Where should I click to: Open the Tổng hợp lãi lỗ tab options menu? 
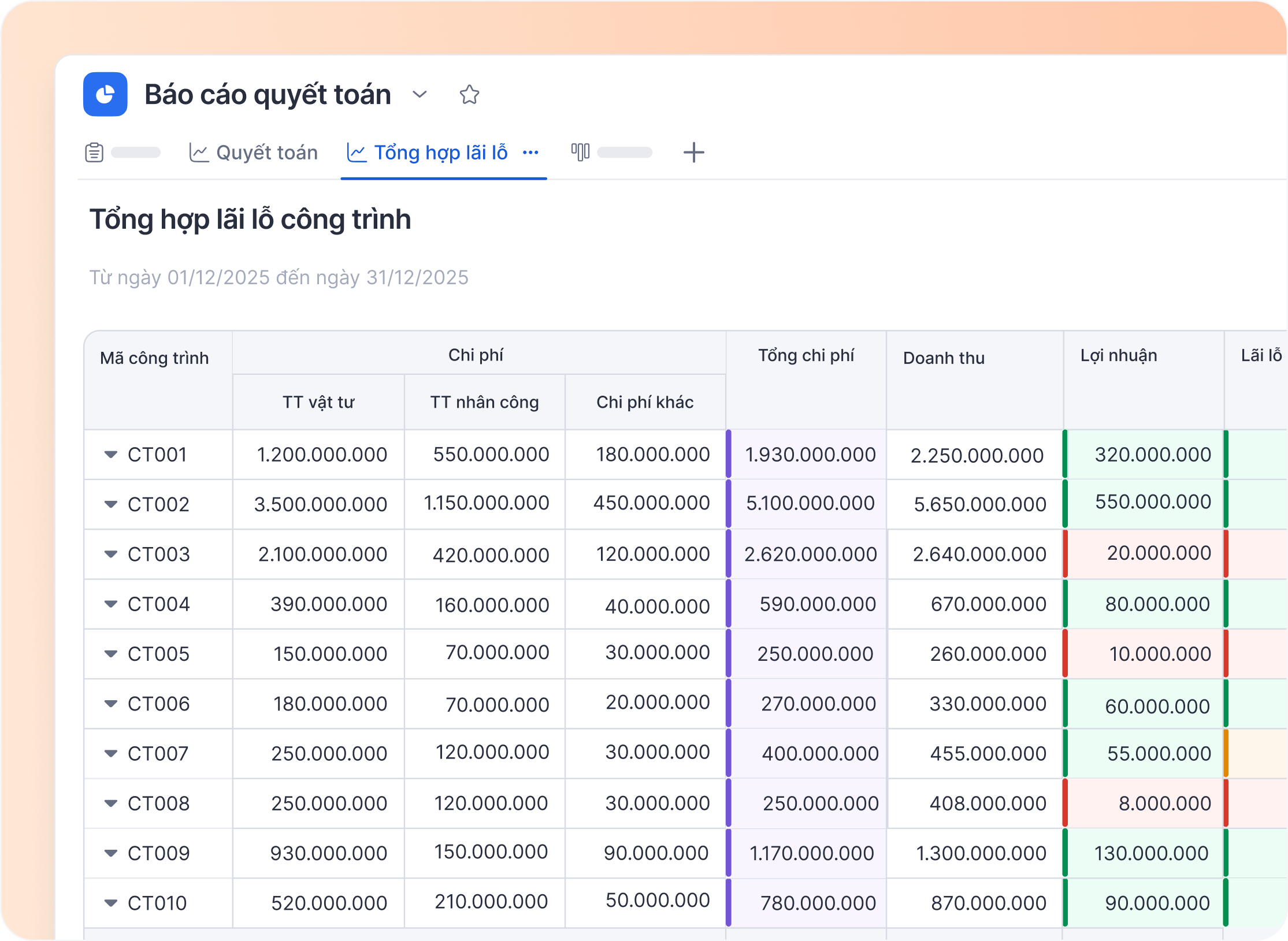[x=530, y=153]
